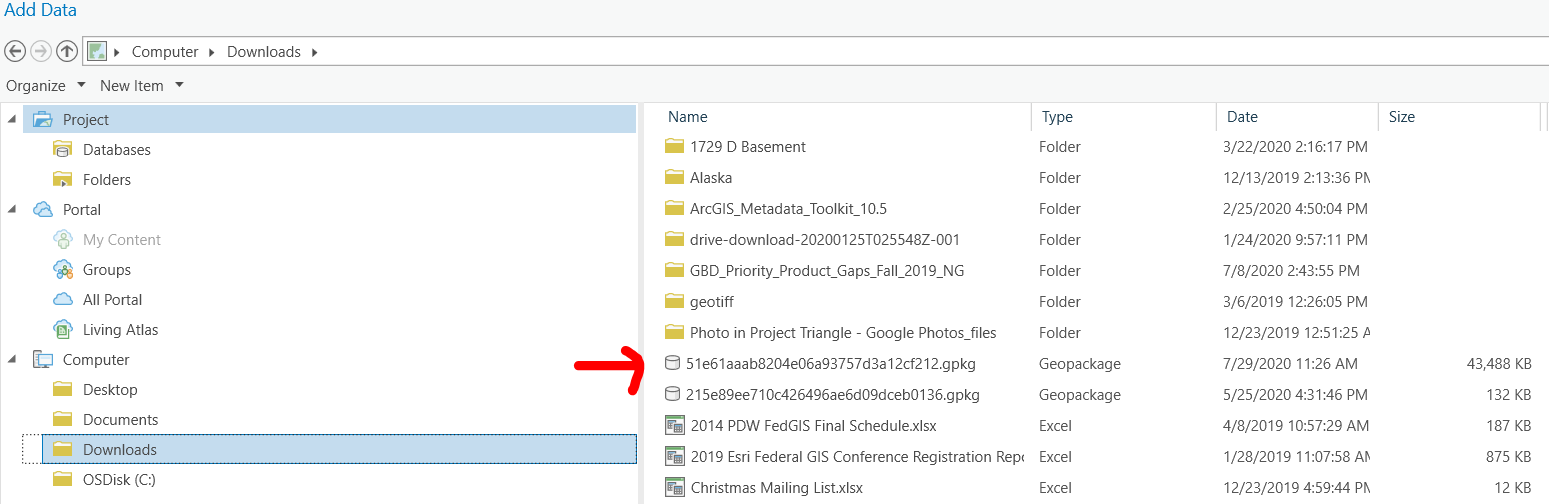1549x504 pixels.
Task: Open the geotiff folder
Action: pos(712,301)
